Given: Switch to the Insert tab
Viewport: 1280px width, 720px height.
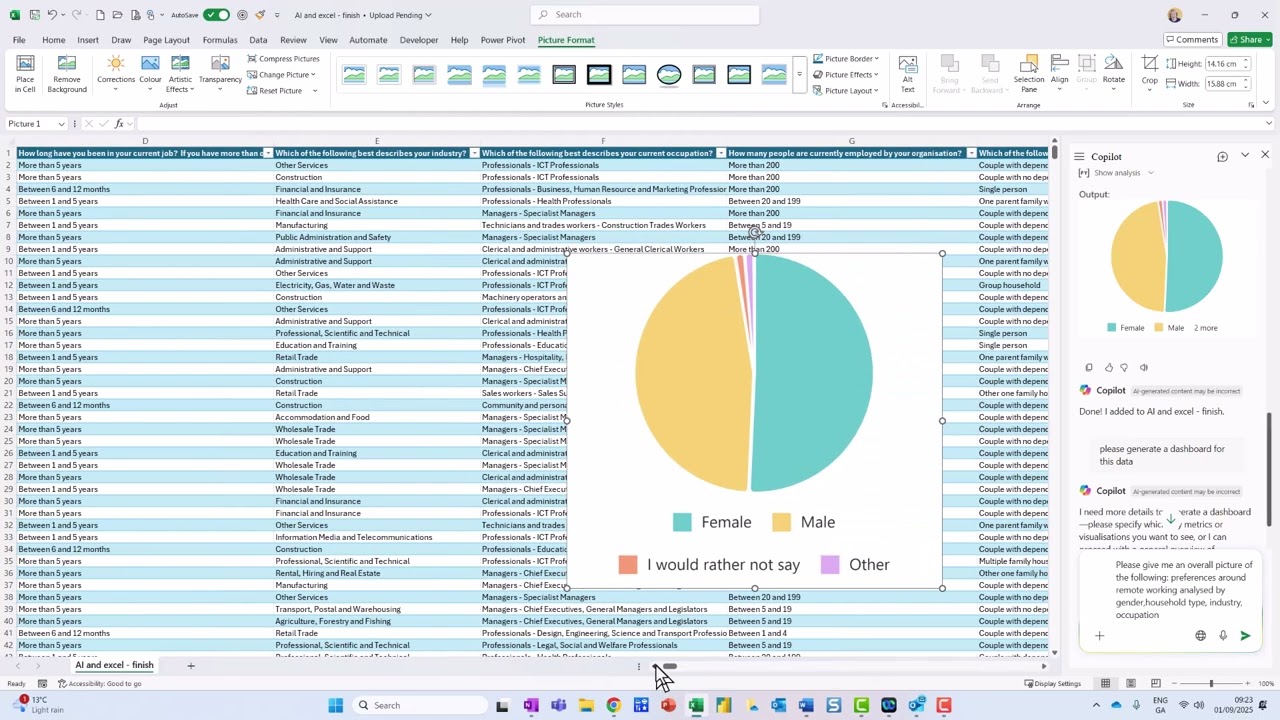Looking at the screenshot, I should pyautogui.click(x=88, y=40).
